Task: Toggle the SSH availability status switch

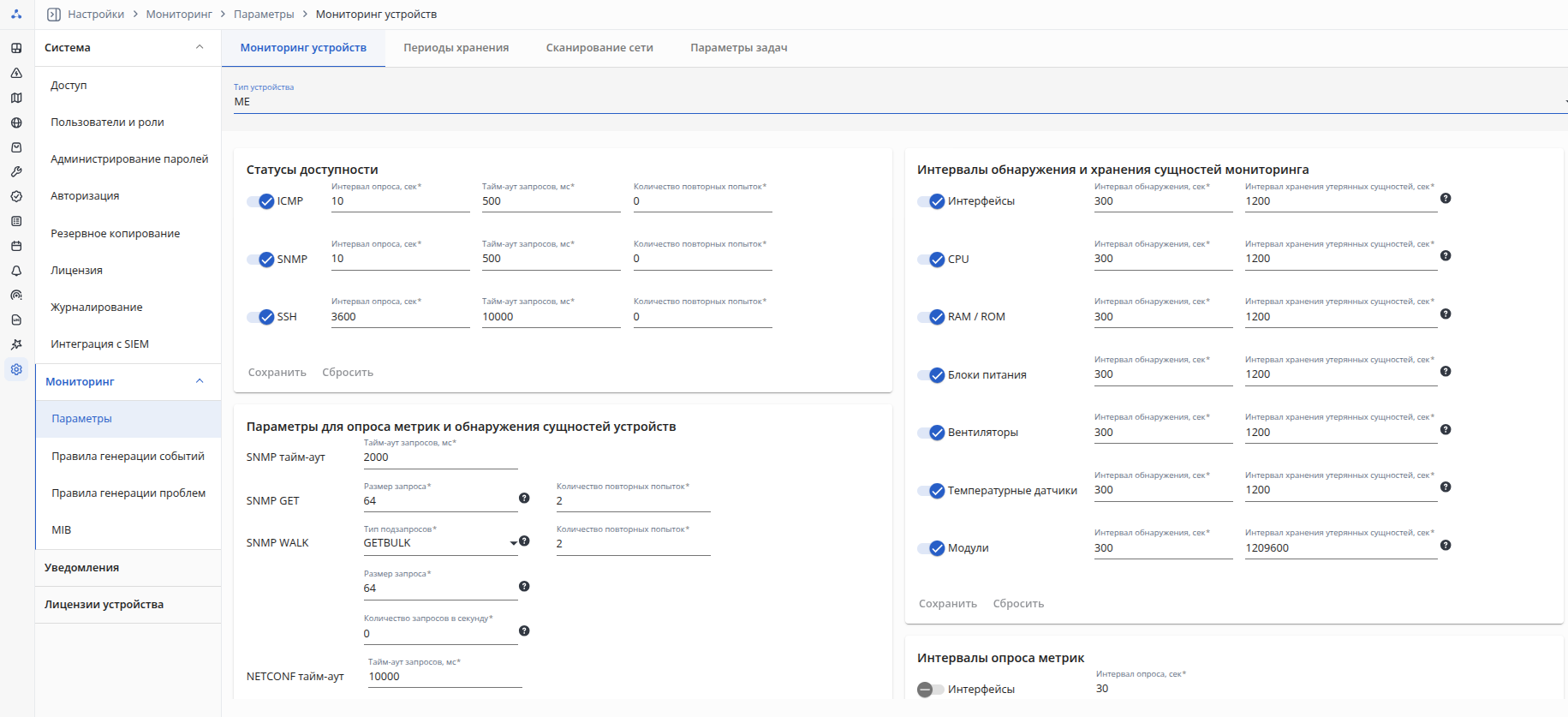Action: [x=260, y=317]
